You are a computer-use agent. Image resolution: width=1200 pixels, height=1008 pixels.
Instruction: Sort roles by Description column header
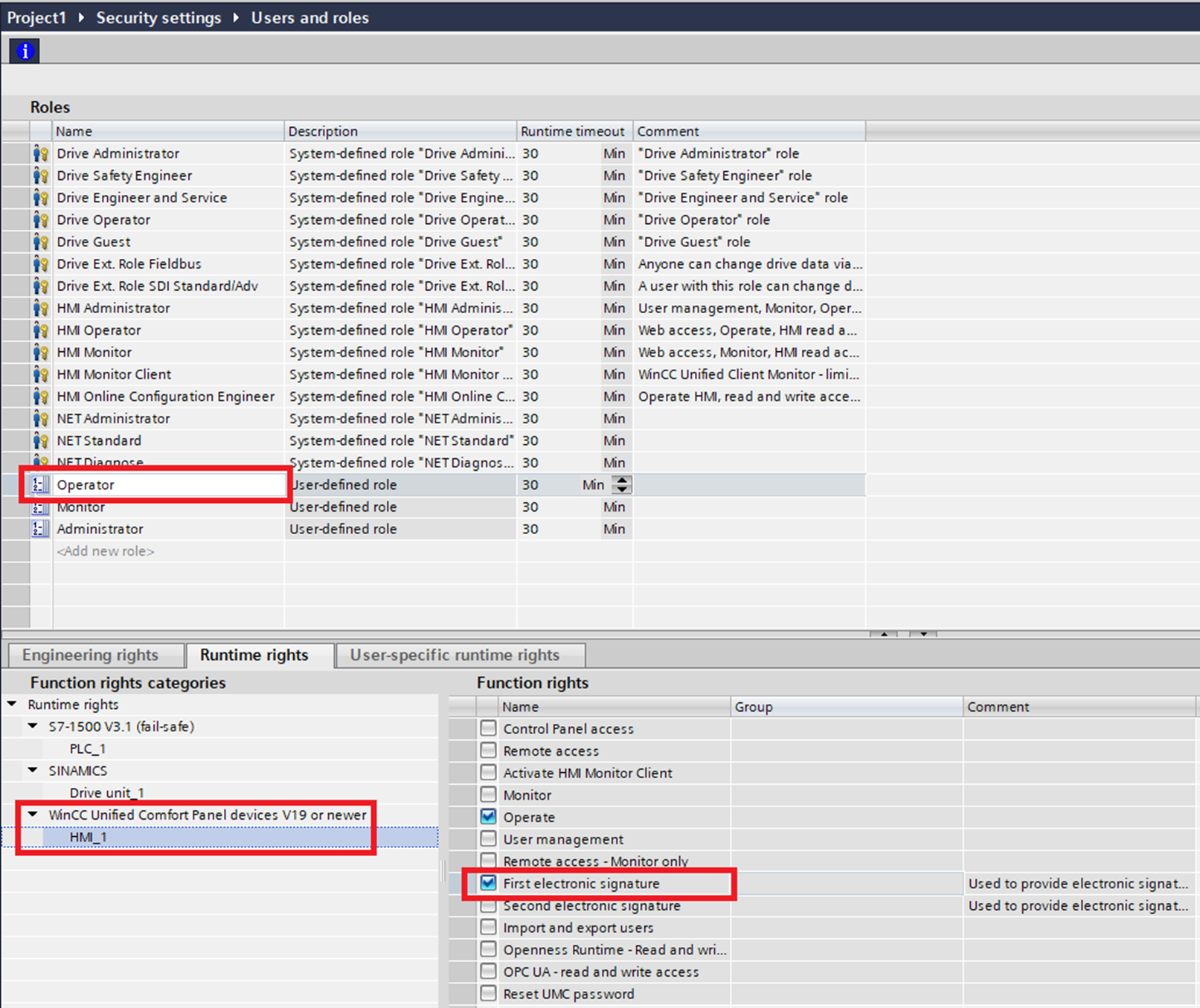(x=400, y=132)
